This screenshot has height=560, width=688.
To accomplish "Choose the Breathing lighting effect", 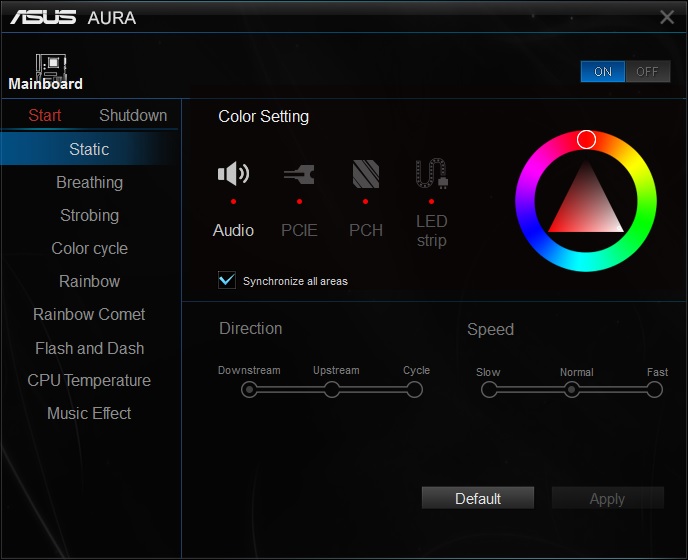I will coord(90,182).
